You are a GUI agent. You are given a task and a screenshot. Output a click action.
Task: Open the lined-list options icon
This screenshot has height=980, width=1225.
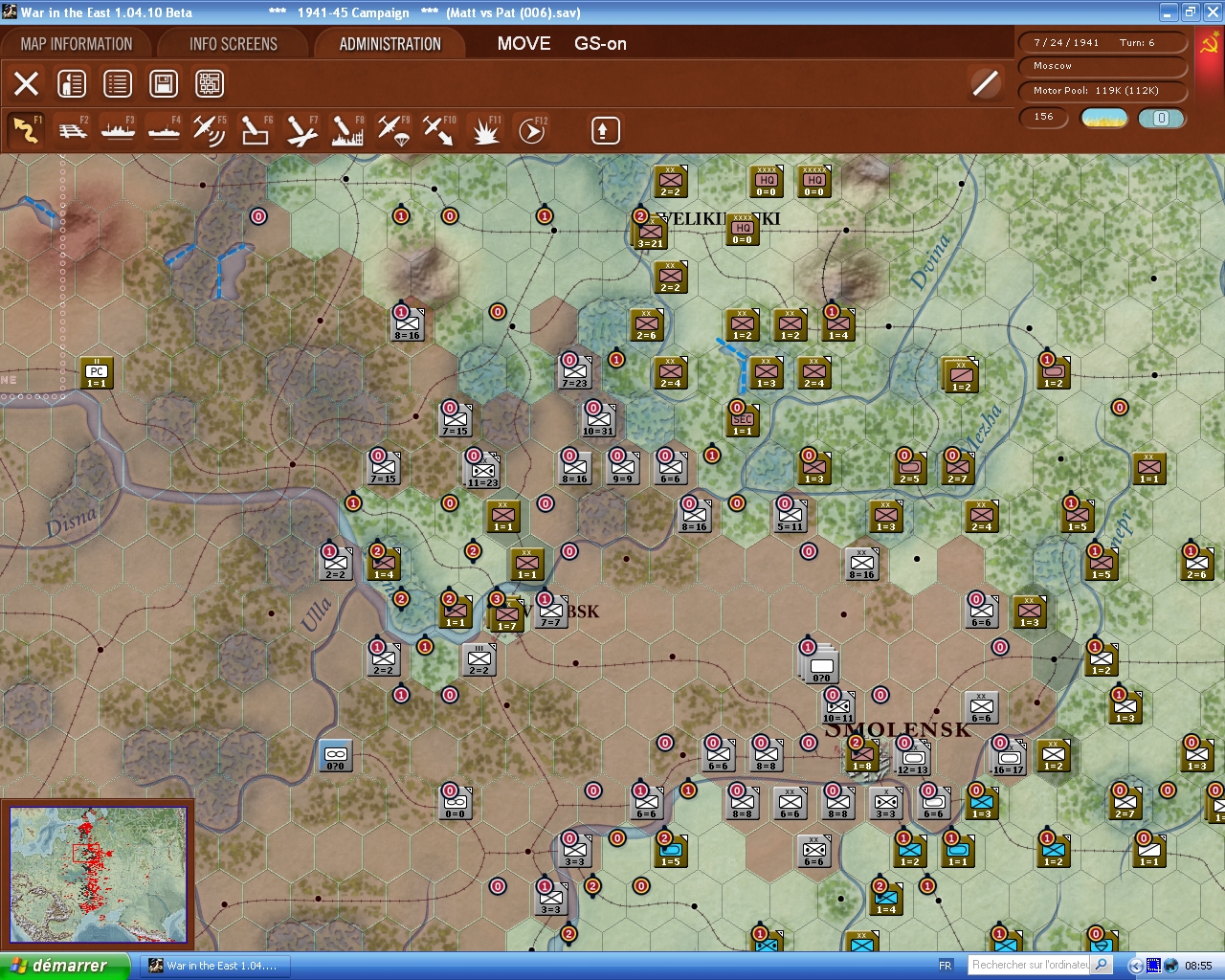118,83
